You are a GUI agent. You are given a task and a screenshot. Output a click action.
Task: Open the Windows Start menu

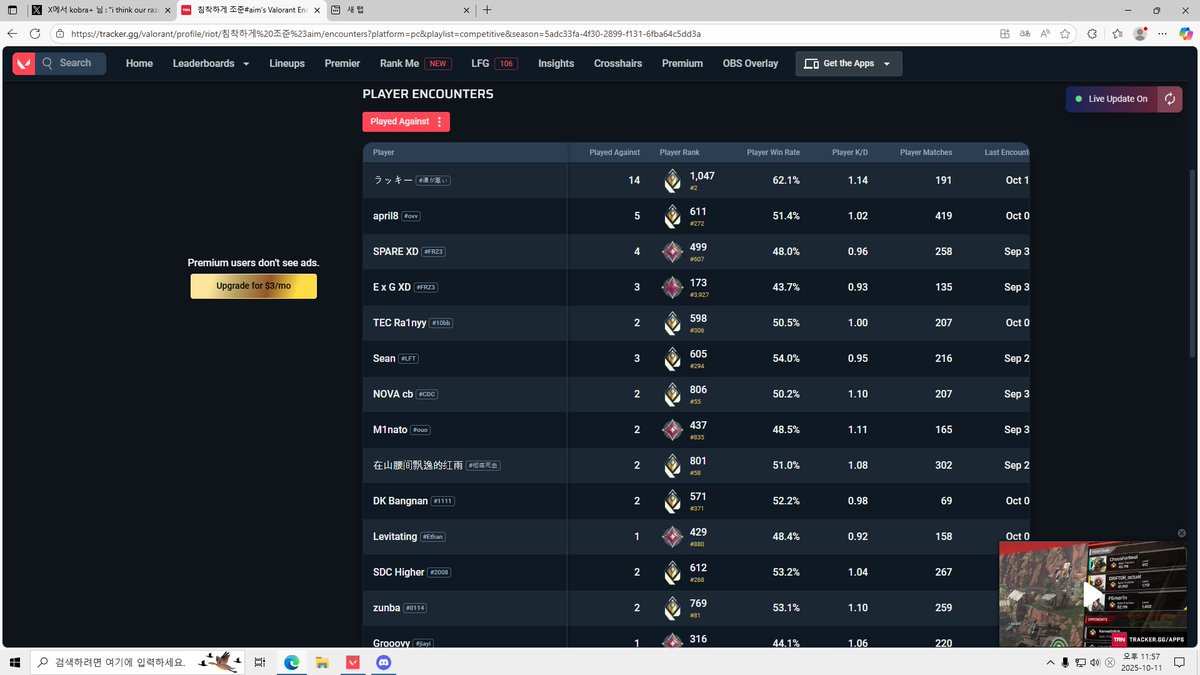[x=15, y=662]
